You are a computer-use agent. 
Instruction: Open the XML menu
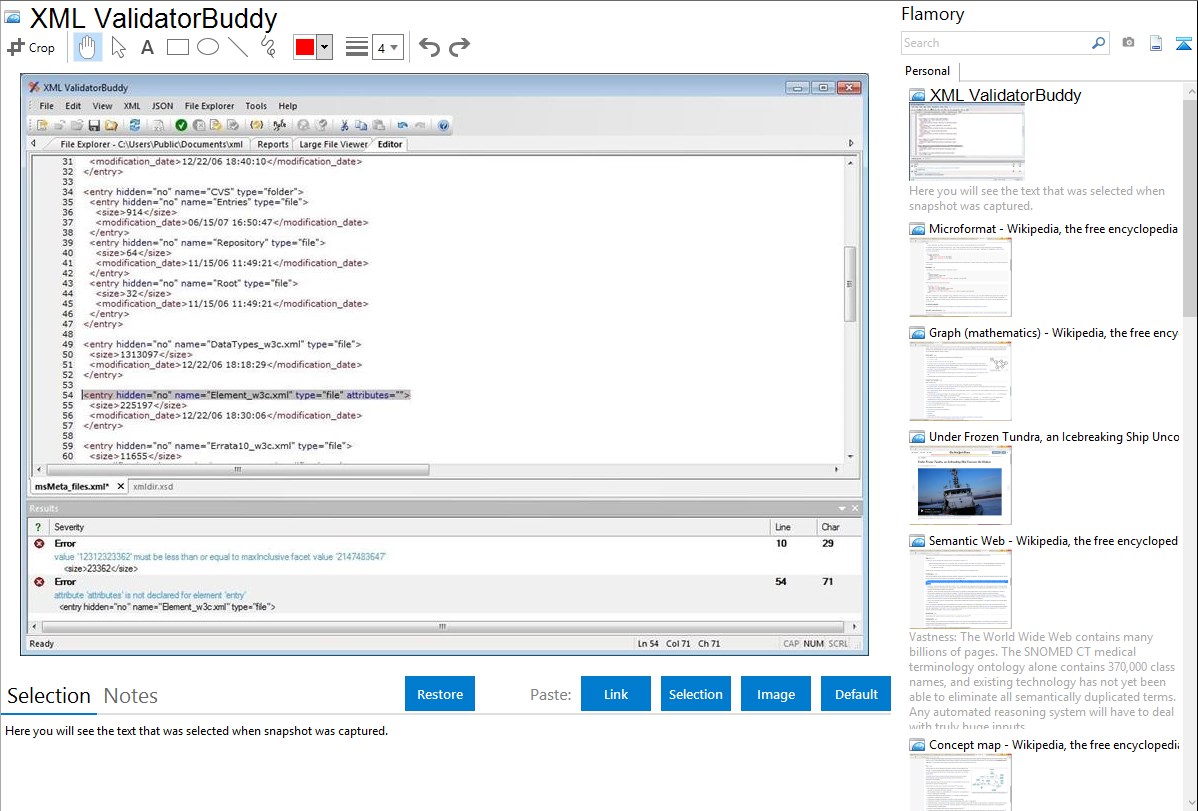pyautogui.click(x=132, y=106)
